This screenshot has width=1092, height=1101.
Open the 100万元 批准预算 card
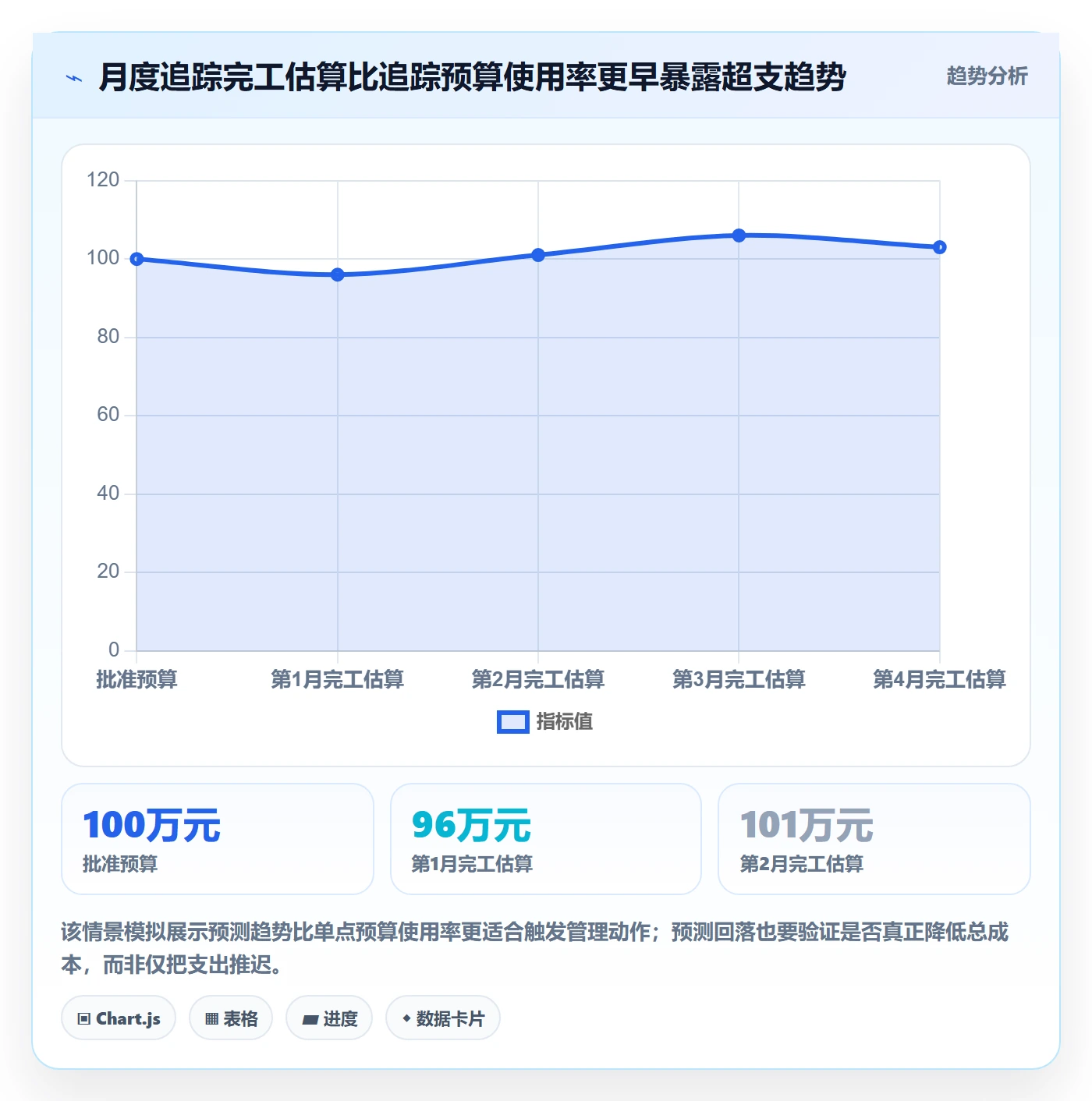click(218, 839)
